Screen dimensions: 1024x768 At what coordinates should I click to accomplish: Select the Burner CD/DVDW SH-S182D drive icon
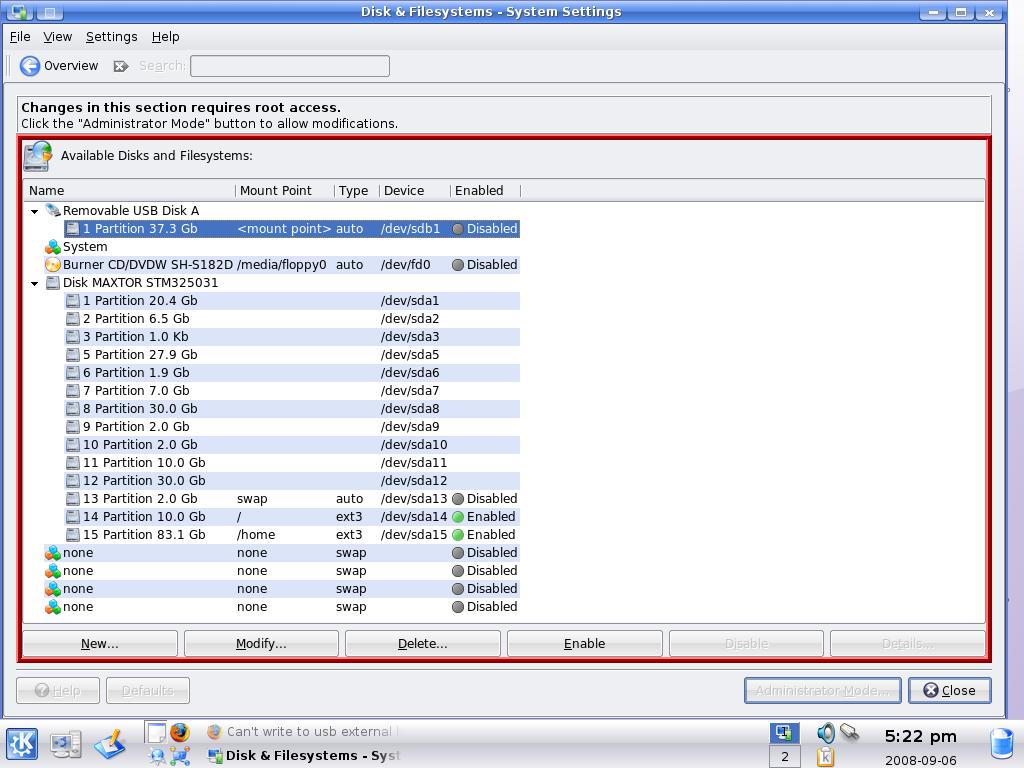tap(53, 265)
